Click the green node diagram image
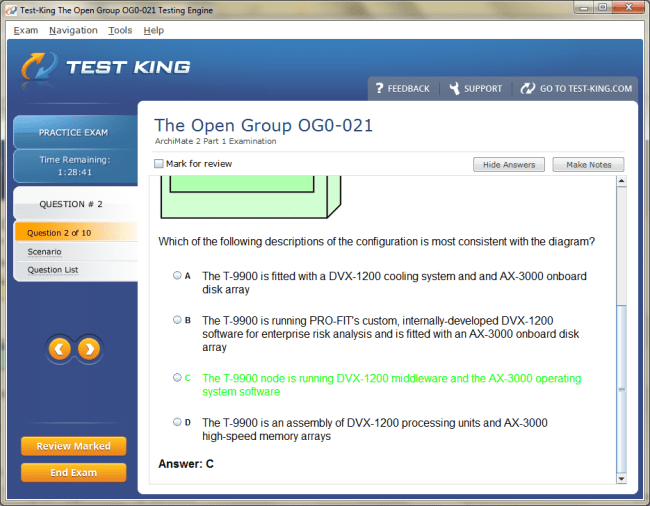Image resolution: width=650 pixels, height=506 pixels. (251, 197)
